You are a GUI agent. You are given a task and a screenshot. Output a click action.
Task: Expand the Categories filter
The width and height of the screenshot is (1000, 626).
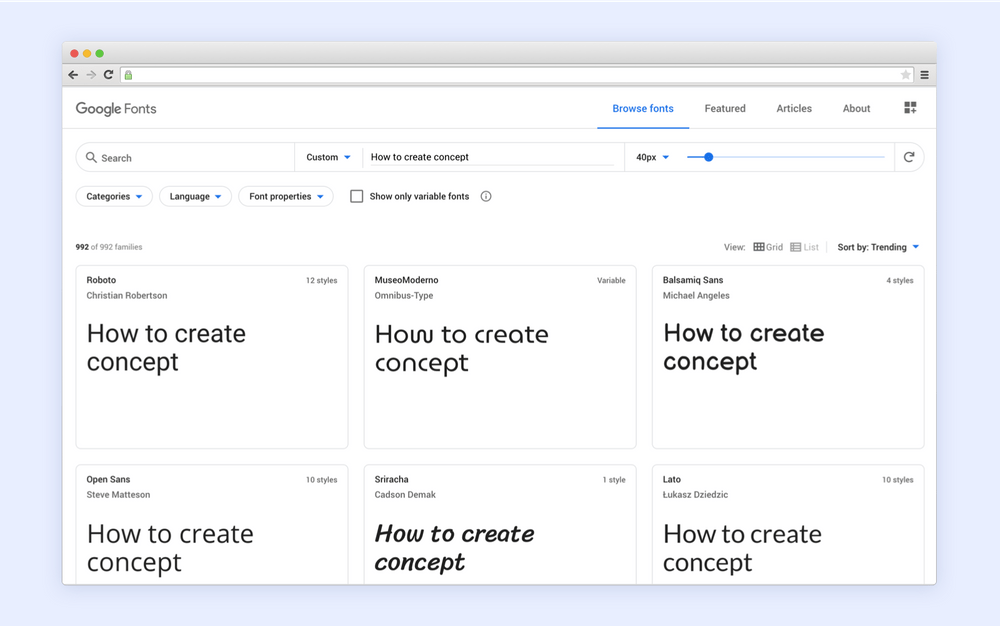pyautogui.click(x=114, y=196)
